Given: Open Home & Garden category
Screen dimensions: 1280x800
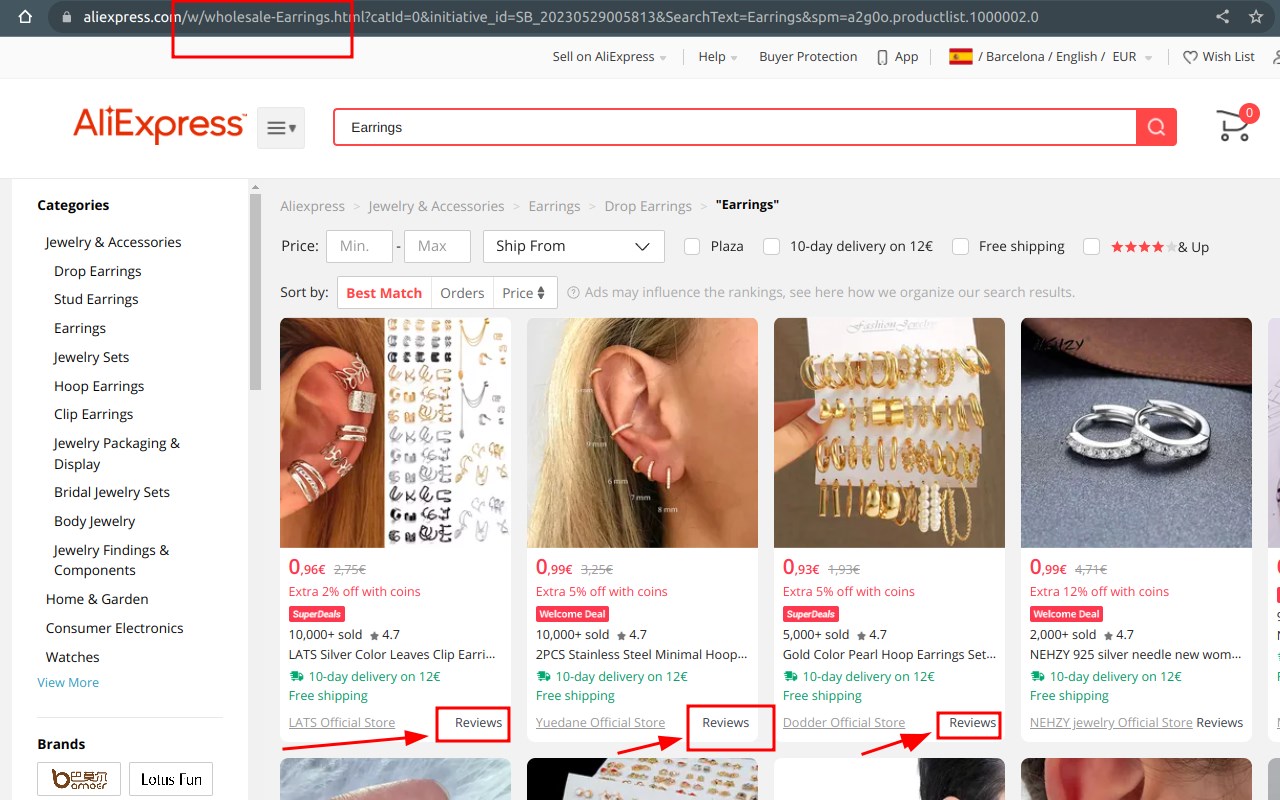Looking at the screenshot, I should (97, 599).
